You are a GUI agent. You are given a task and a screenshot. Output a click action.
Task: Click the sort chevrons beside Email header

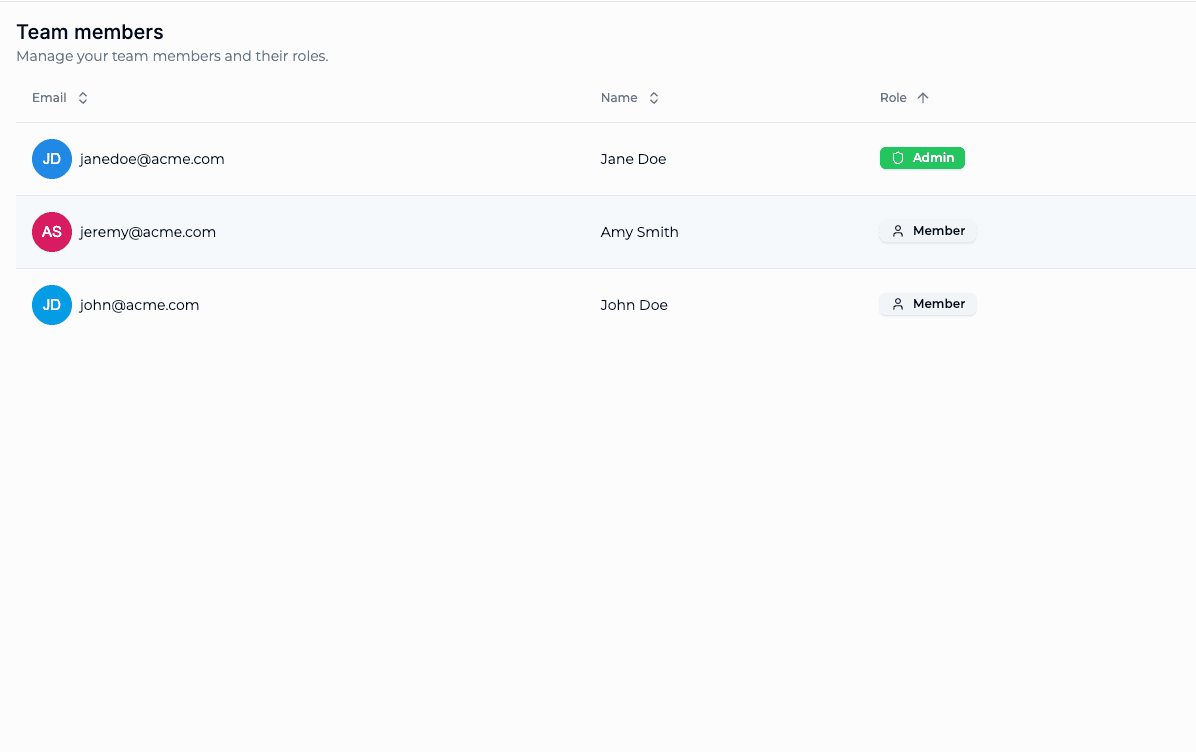[83, 98]
